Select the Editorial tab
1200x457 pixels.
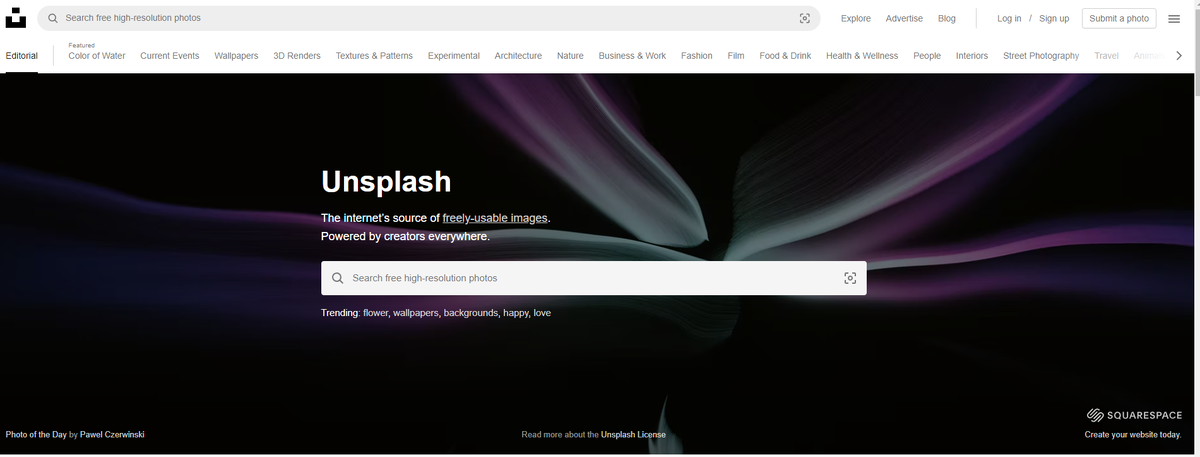[x=22, y=56]
